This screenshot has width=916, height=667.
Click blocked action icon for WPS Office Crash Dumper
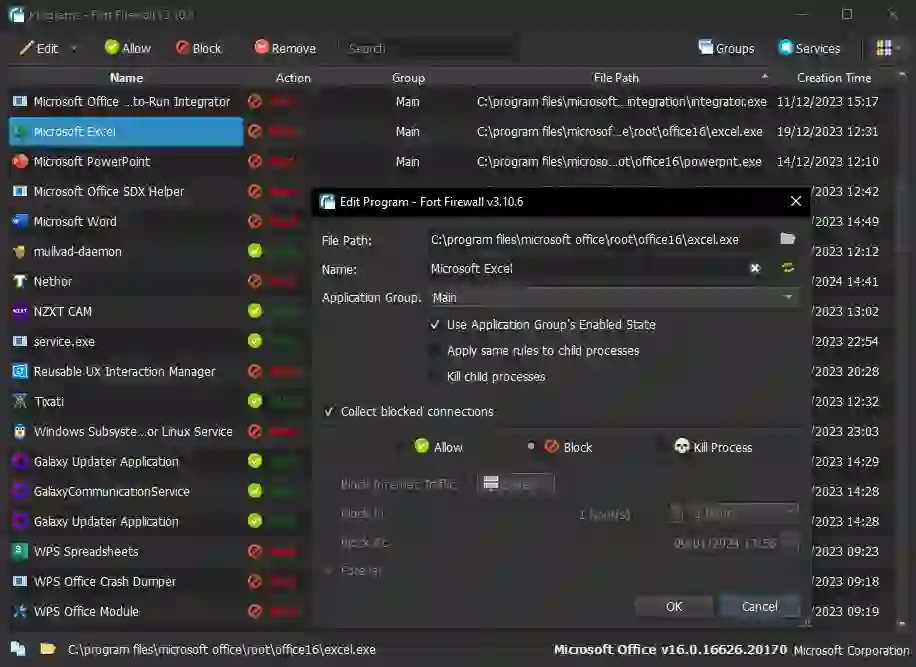coord(255,581)
